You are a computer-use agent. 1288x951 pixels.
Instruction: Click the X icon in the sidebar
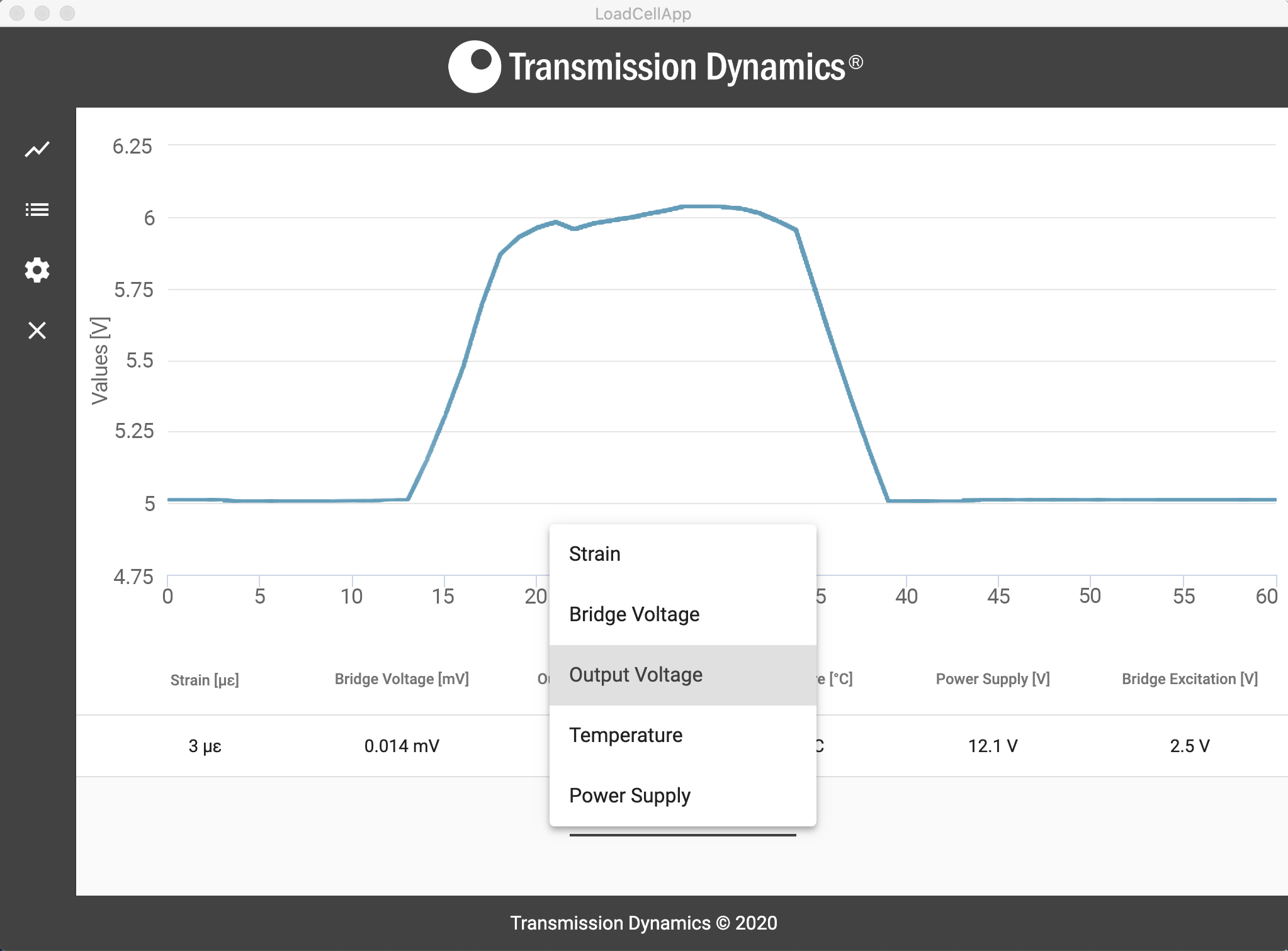coord(37,330)
